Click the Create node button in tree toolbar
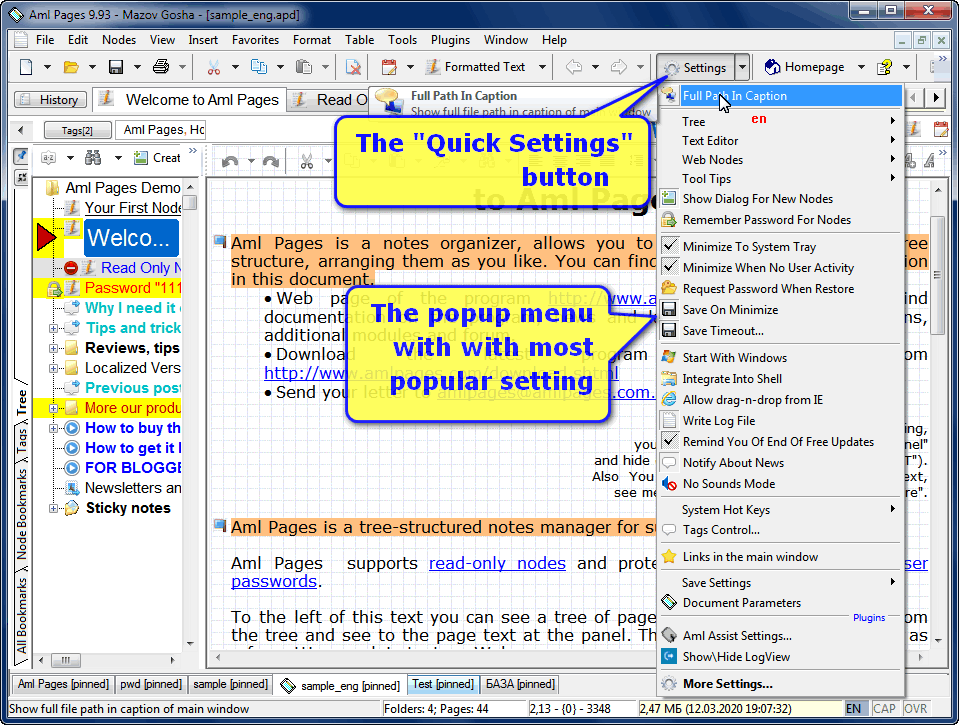959x725 pixels. [157, 158]
